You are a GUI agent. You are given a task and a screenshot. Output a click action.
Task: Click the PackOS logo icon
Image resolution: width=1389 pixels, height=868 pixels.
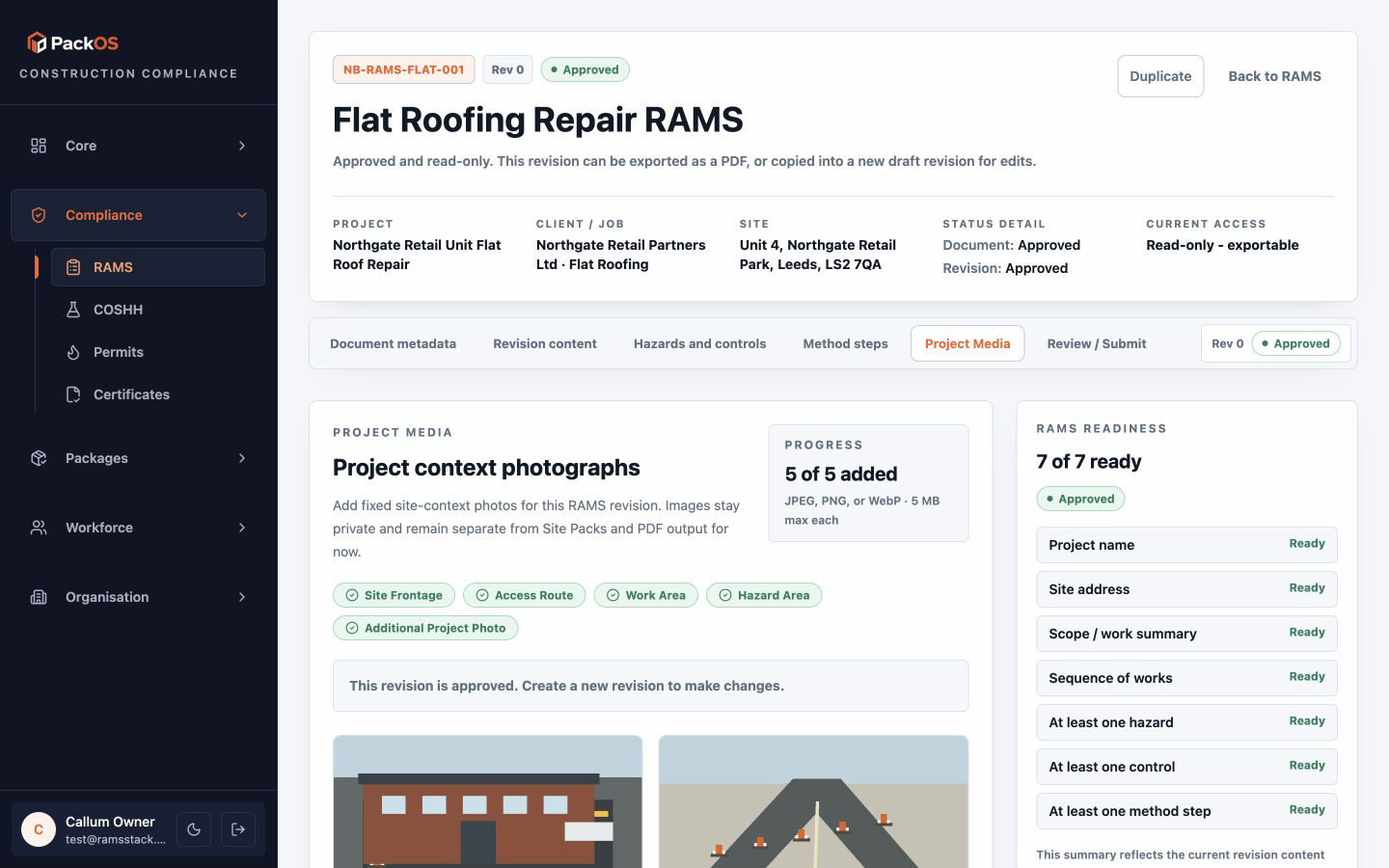click(x=37, y=42)
